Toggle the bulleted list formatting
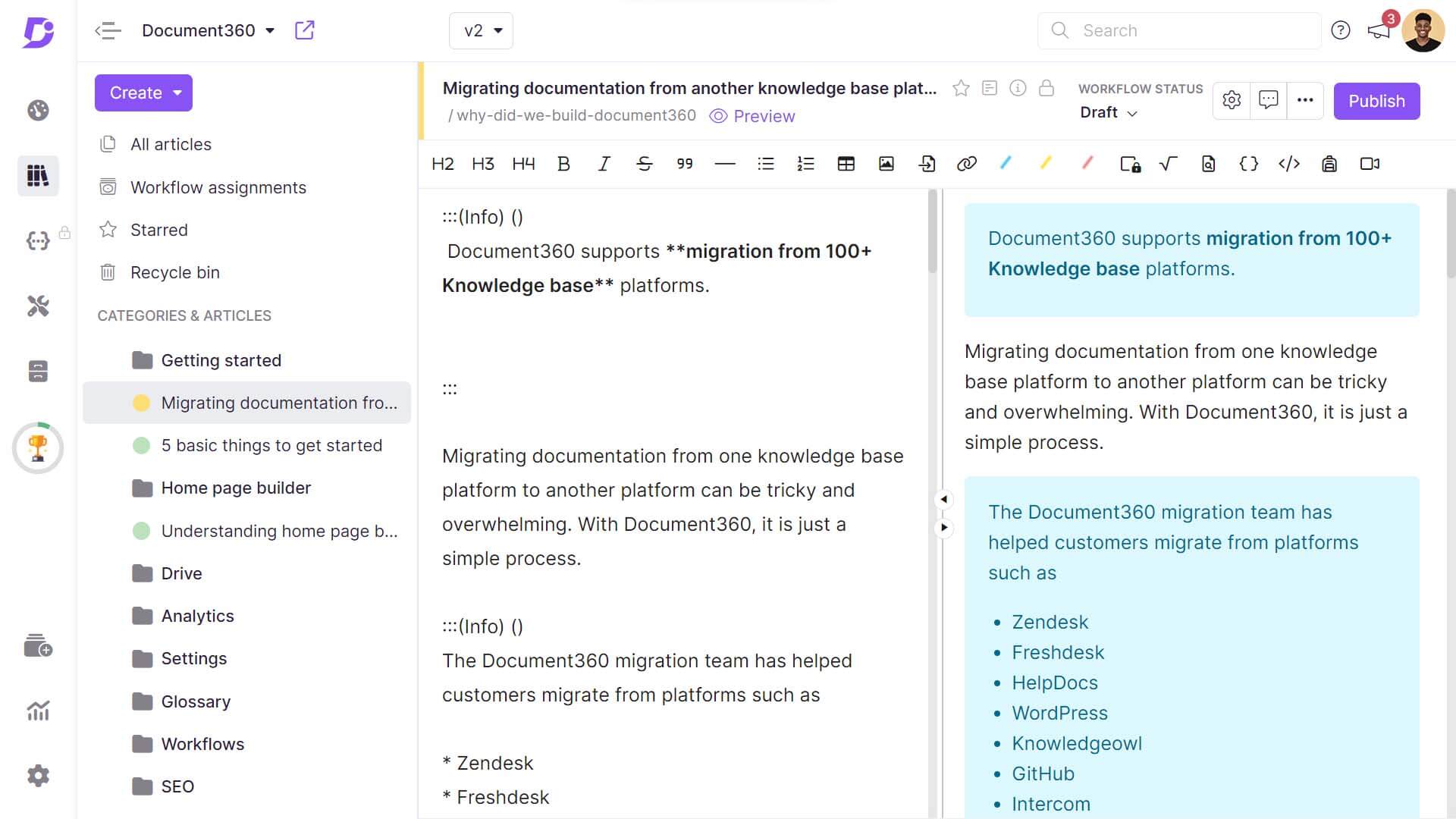Image resolution: width=1456 pixels, height=819 pixels. click(766, 164)
